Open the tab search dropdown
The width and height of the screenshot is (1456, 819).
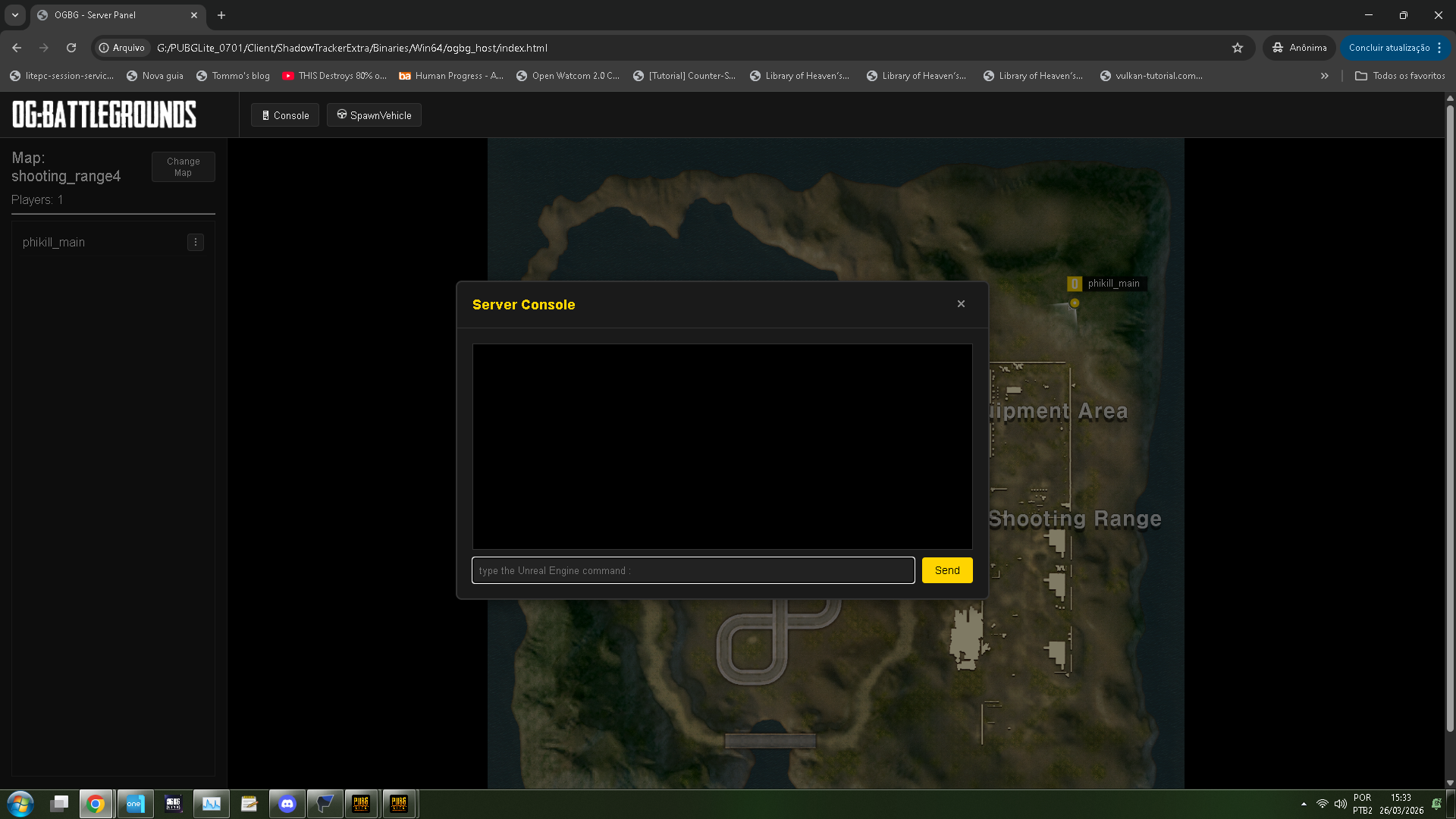(x=15, y=15)
